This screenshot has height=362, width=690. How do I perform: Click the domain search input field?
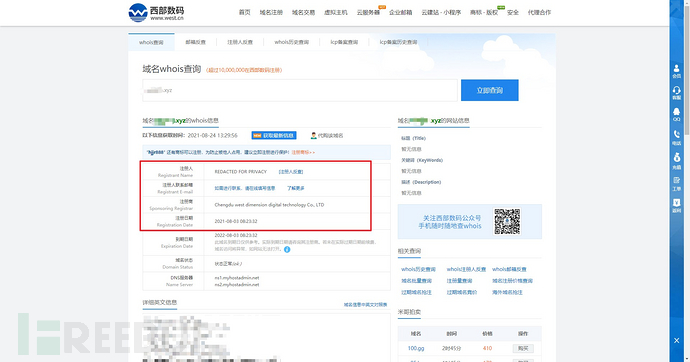[300, 90]
